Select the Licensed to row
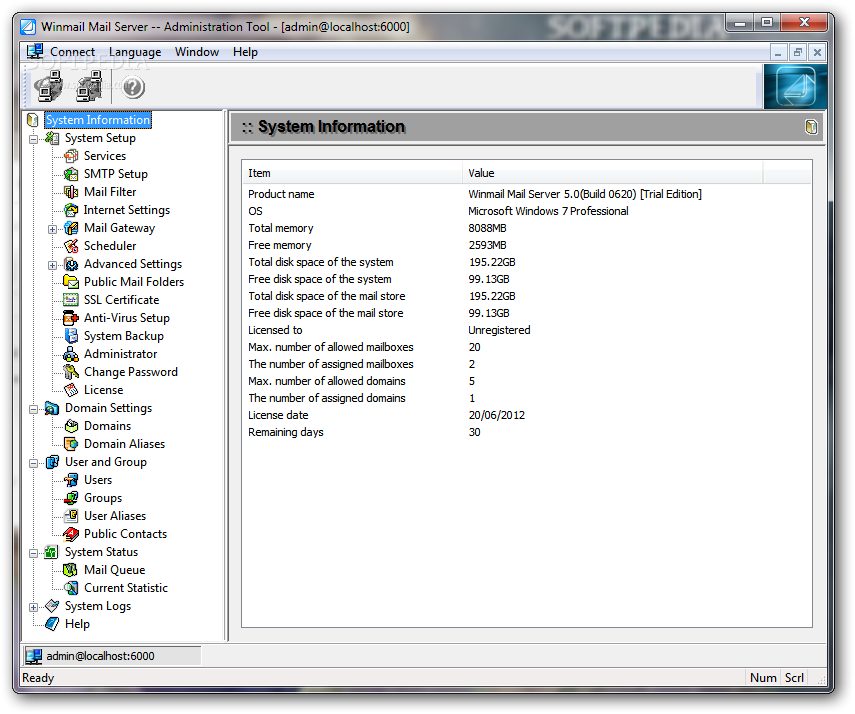Screen dimensions: 855x714 click(526, 330)
